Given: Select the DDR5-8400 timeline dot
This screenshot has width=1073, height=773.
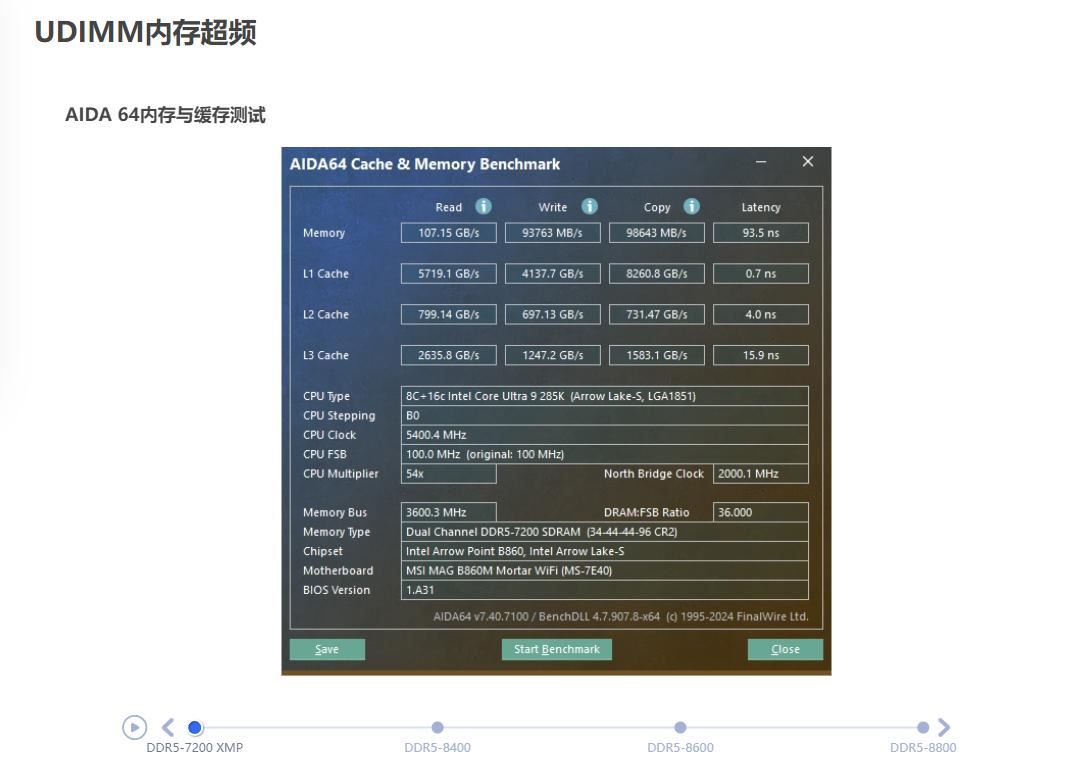Looking at the screenshot, I should click(x=437, y=727).
